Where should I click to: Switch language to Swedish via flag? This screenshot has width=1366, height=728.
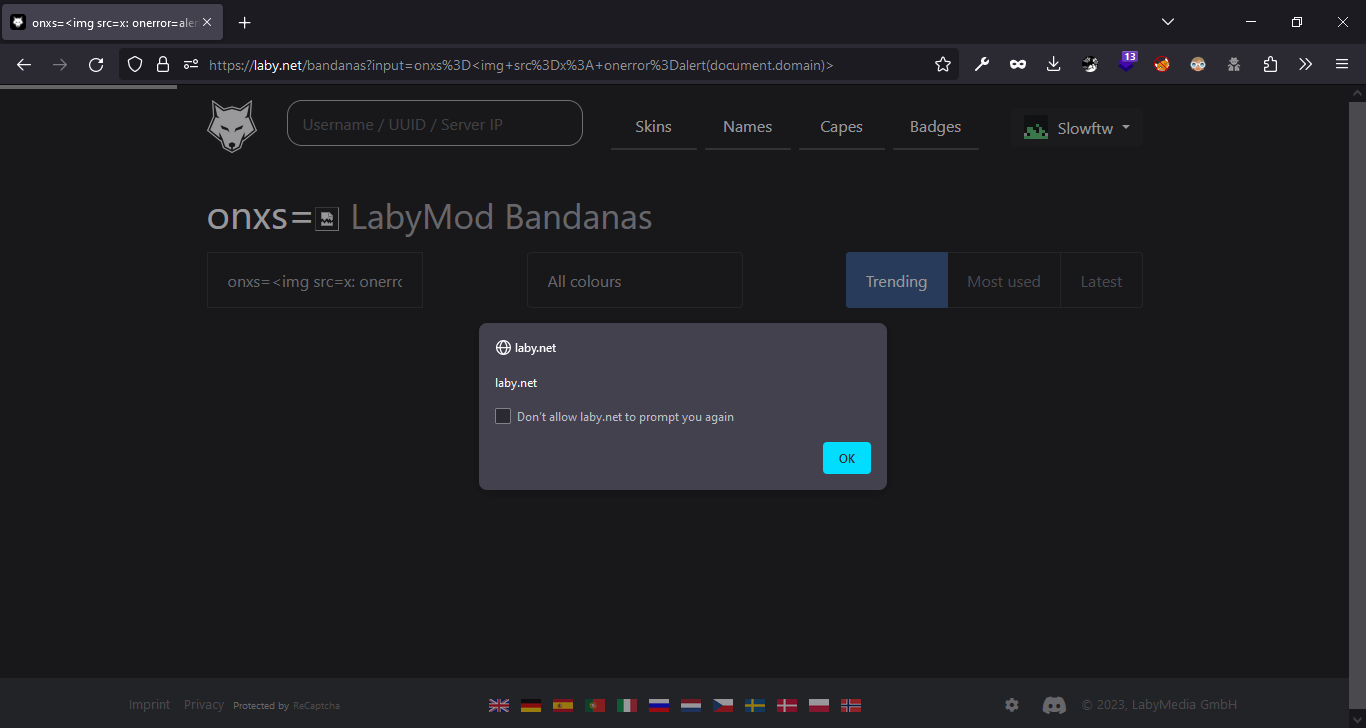pos(755,705)
